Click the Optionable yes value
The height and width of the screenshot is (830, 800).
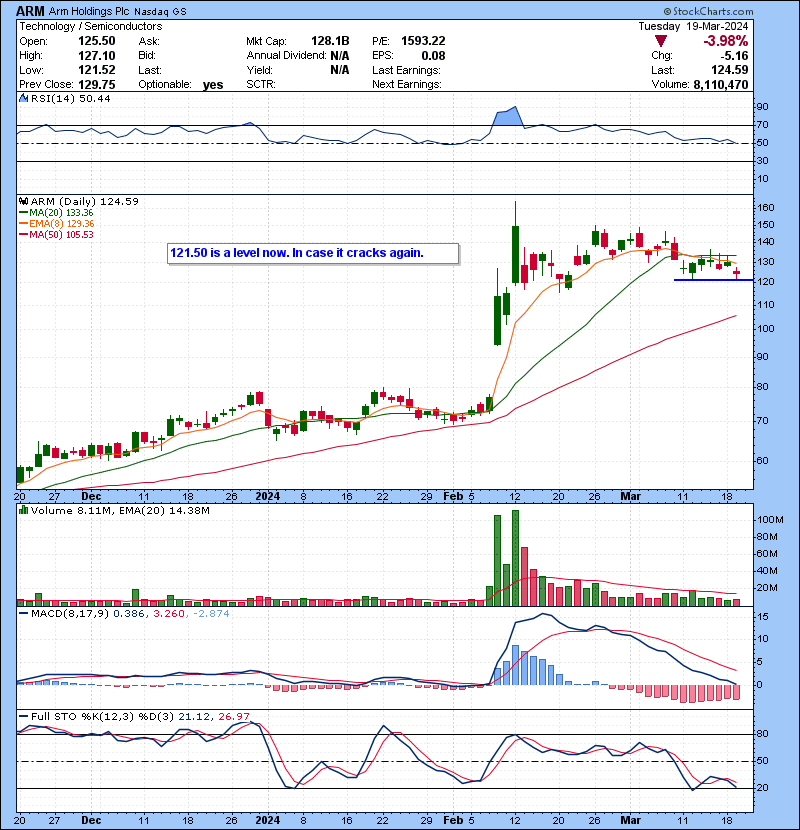213,85
